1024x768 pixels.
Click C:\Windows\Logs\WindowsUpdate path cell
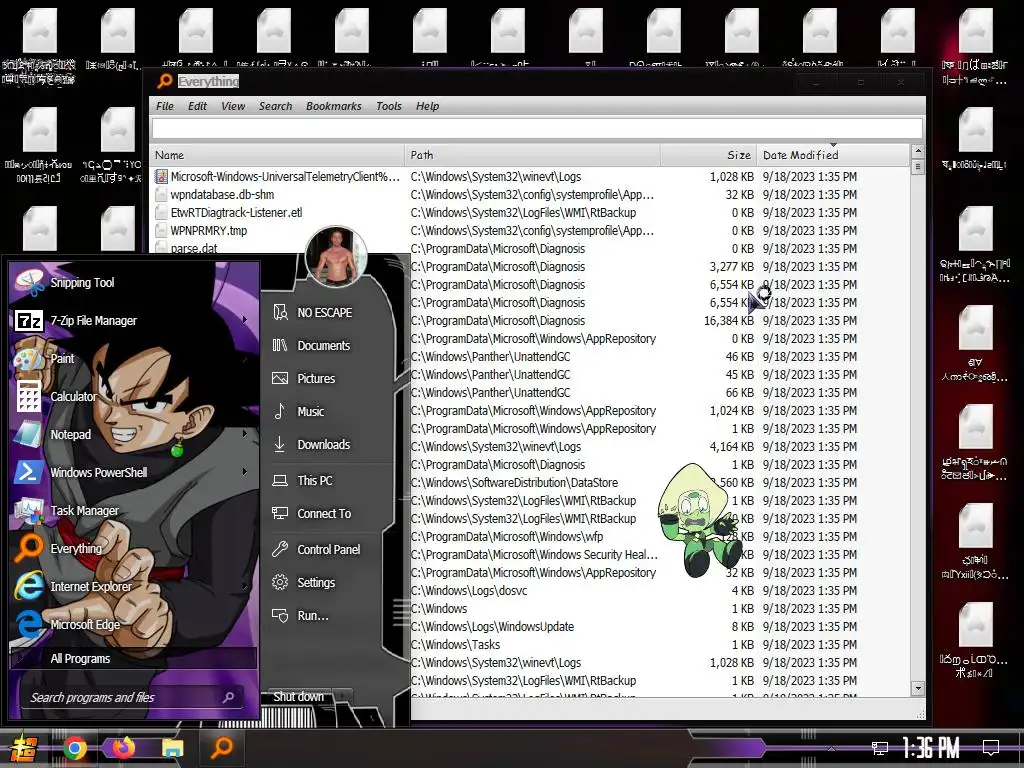click(492, 626)
